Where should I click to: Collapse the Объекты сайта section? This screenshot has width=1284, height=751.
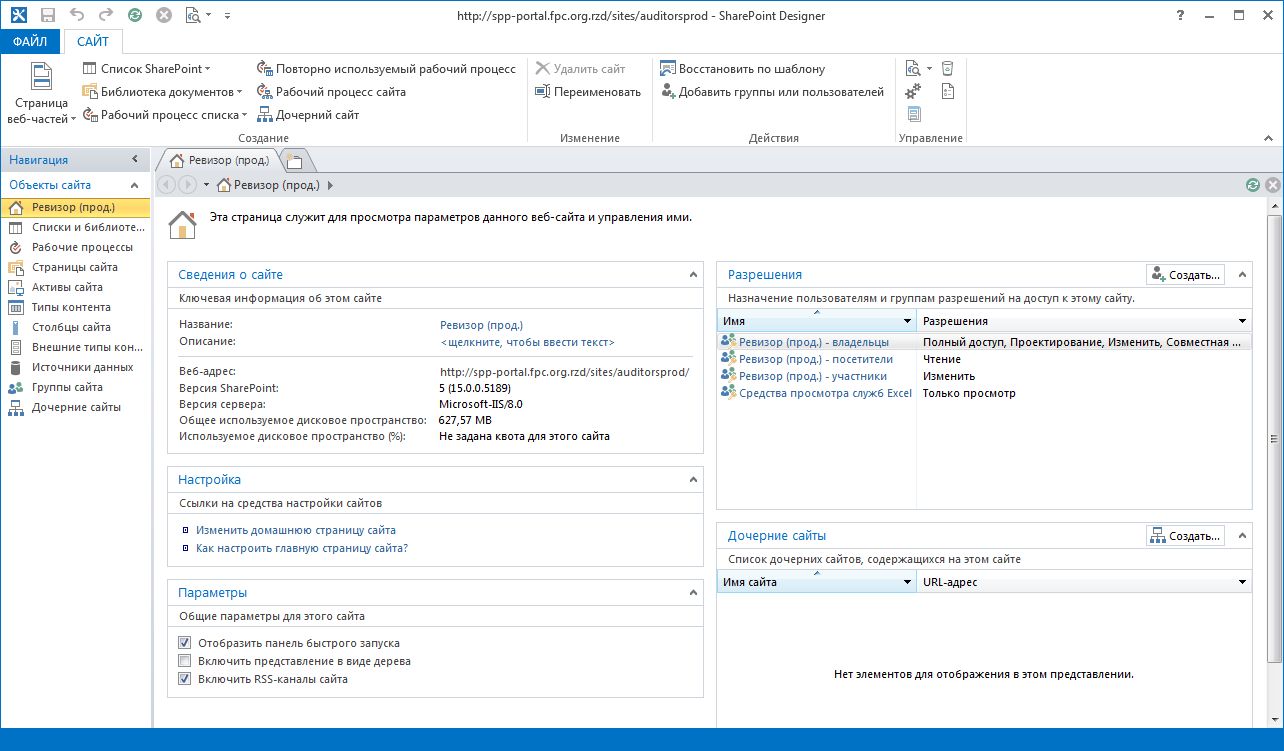[135, 185]
